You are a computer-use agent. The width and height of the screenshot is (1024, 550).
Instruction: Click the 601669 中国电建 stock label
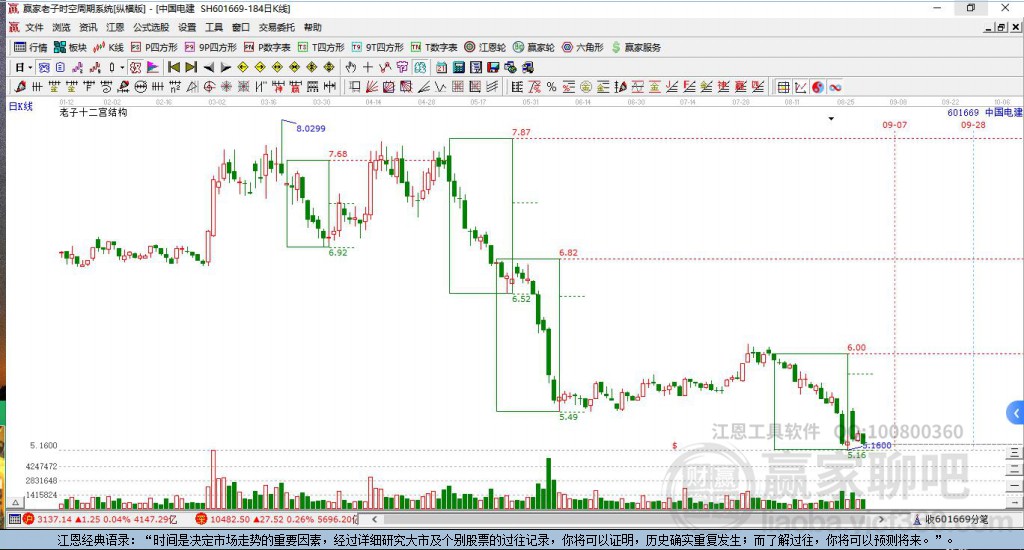click(985, 112)
